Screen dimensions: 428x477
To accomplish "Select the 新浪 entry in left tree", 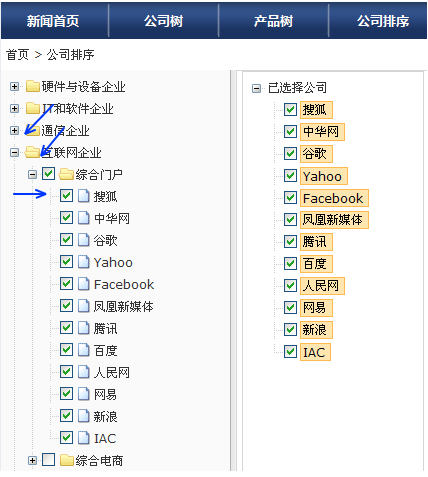I will click(105, 416).
